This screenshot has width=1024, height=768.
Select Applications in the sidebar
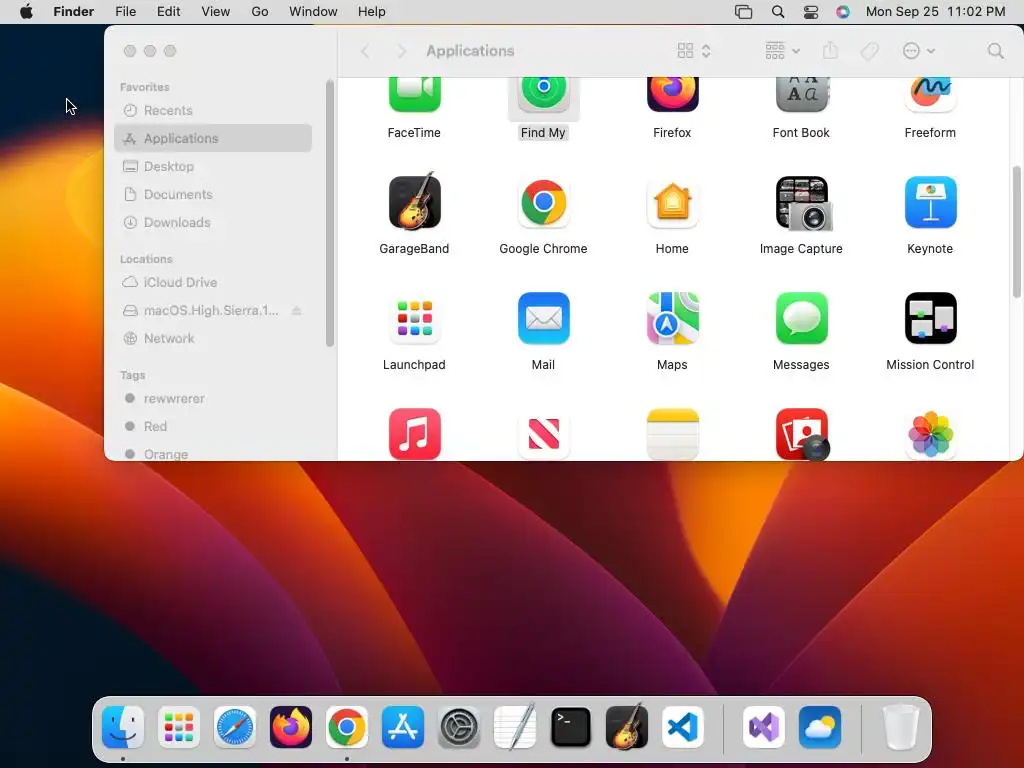tap(213, 138)
